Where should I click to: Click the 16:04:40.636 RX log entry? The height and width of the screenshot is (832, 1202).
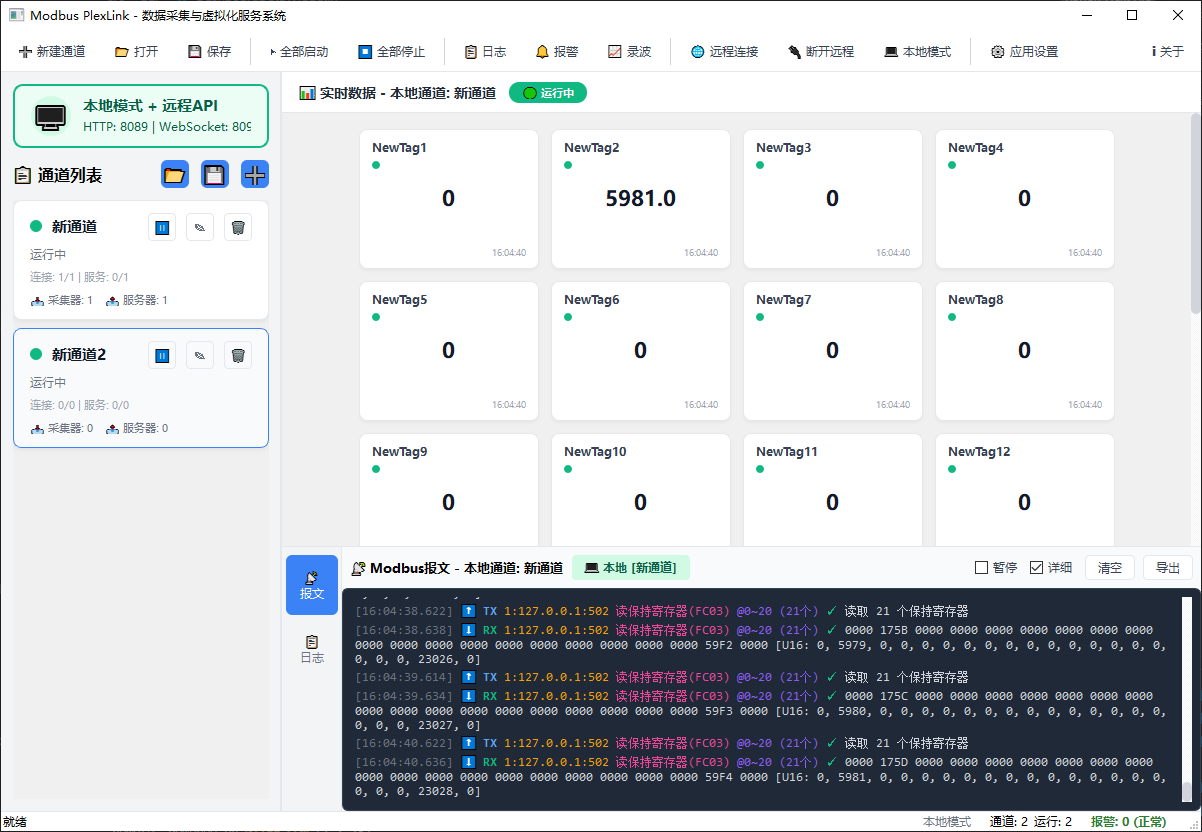click(x=761, y=777)
